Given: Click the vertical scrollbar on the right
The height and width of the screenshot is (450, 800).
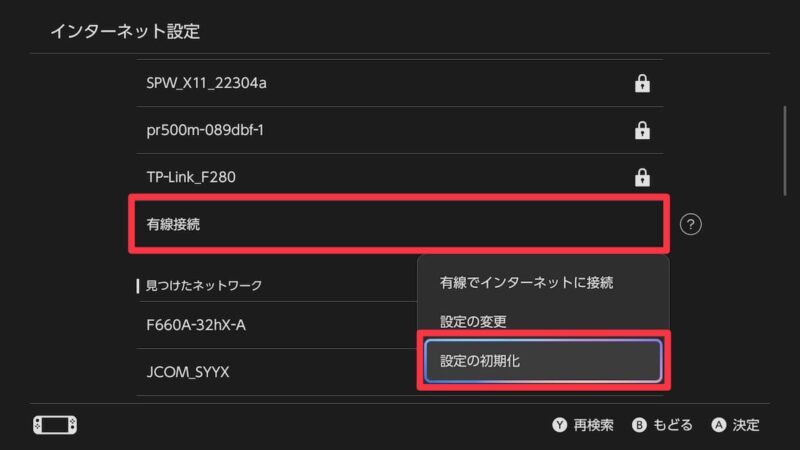Looking at the screenshot, I should click(x=785, y=151).
